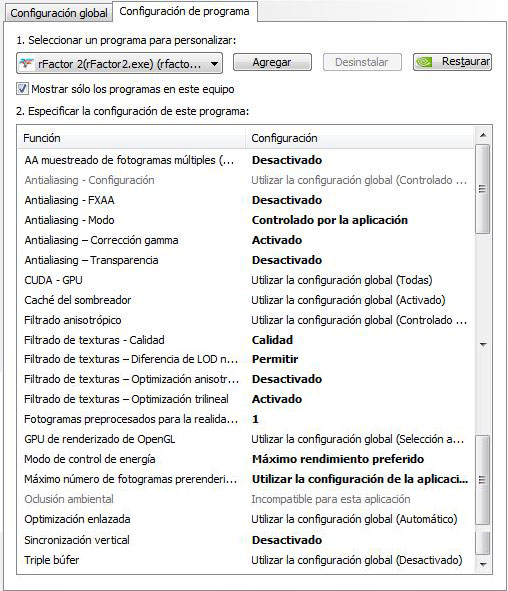The height and width of the screenshot is (591, 508).
Task: Click Utilizar la configuración global (Todas)
Action: tap(342, 280)
